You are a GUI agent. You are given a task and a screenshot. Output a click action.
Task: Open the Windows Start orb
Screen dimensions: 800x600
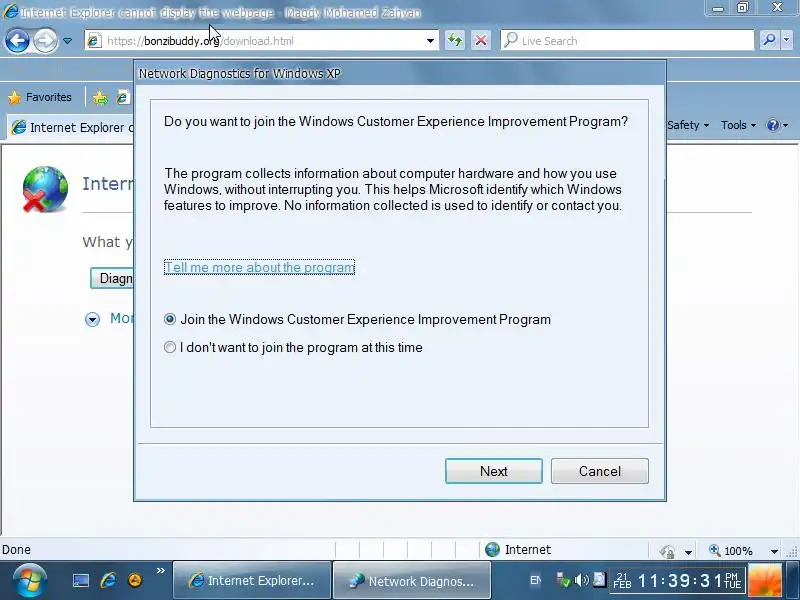coord(30,580)
